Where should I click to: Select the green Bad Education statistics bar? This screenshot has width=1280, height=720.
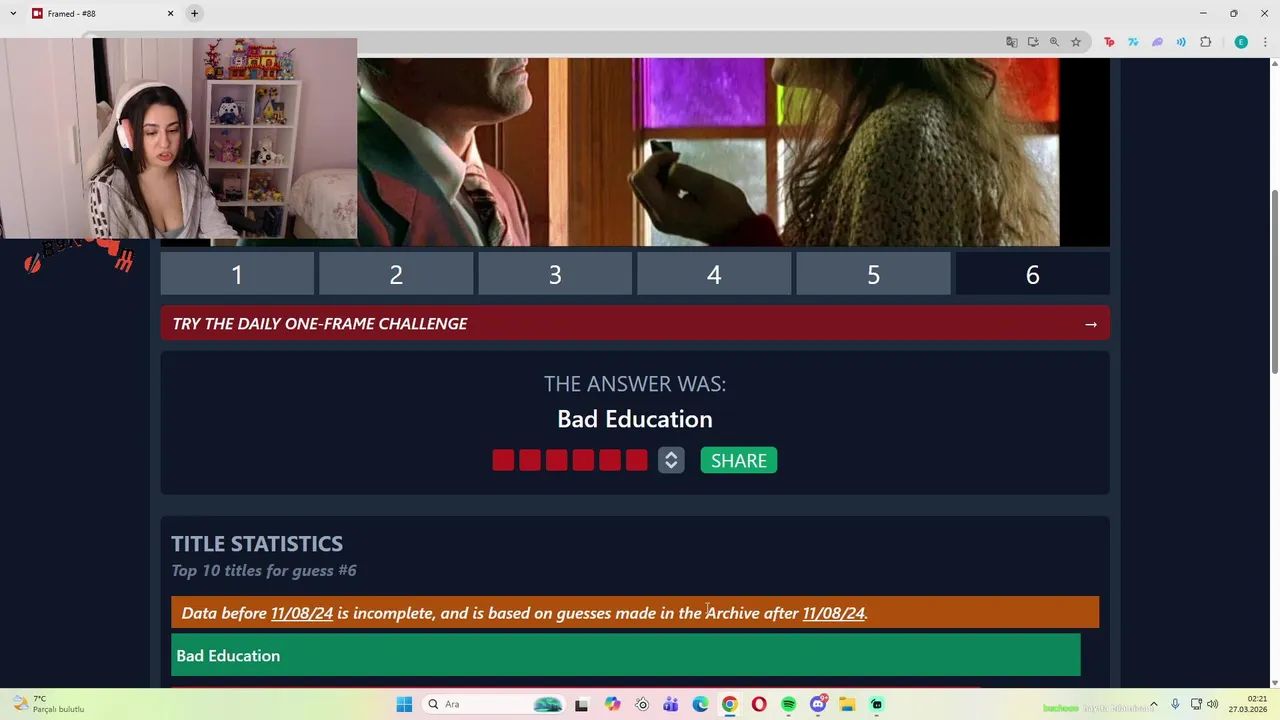click(626, 656)
